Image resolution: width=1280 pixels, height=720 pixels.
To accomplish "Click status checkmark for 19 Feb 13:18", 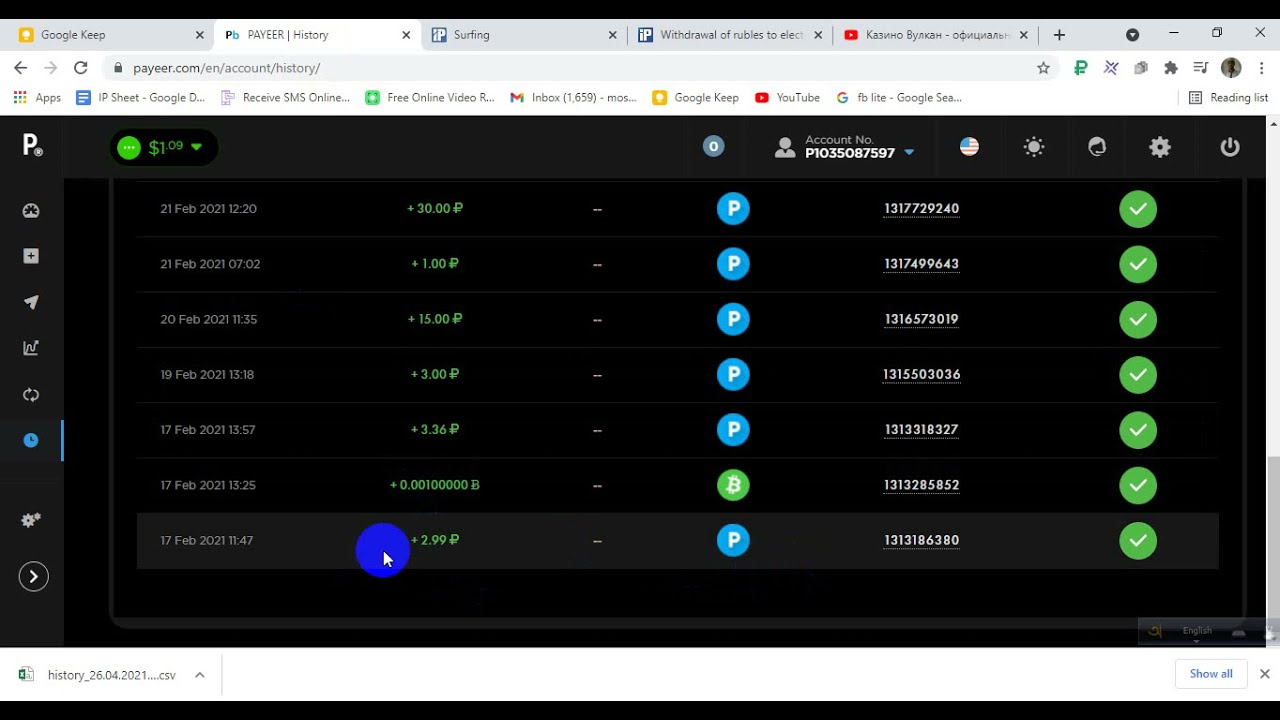I will click(1138, 374).
